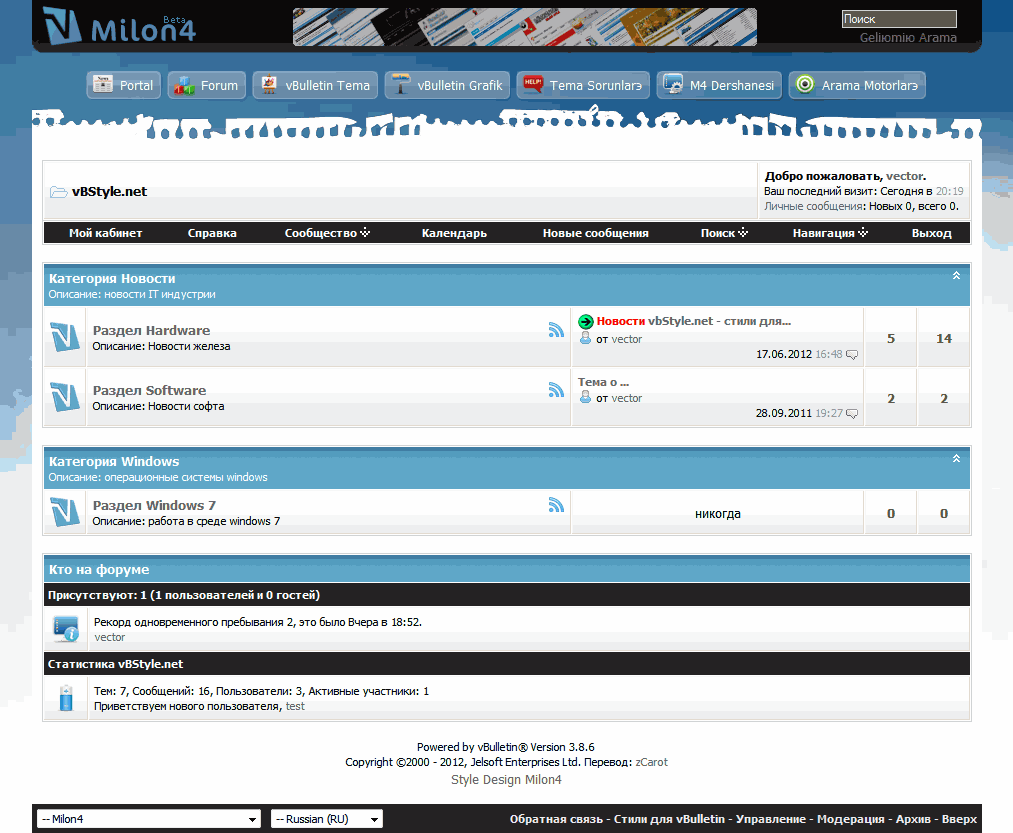The image size is (1013, 833).
Task: Click Выход to log out
Action: [932, 233]
